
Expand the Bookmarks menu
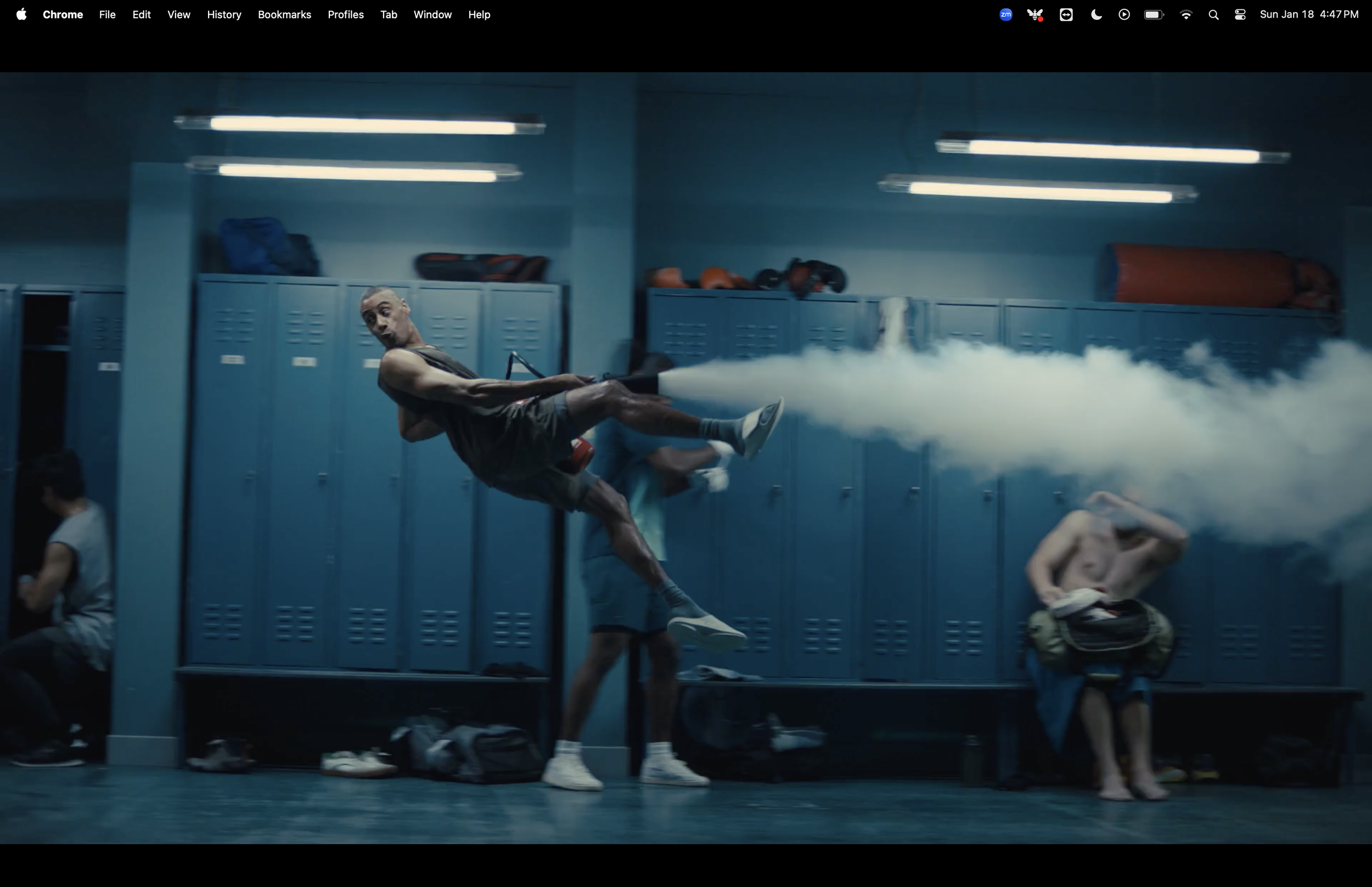(284, 14)
